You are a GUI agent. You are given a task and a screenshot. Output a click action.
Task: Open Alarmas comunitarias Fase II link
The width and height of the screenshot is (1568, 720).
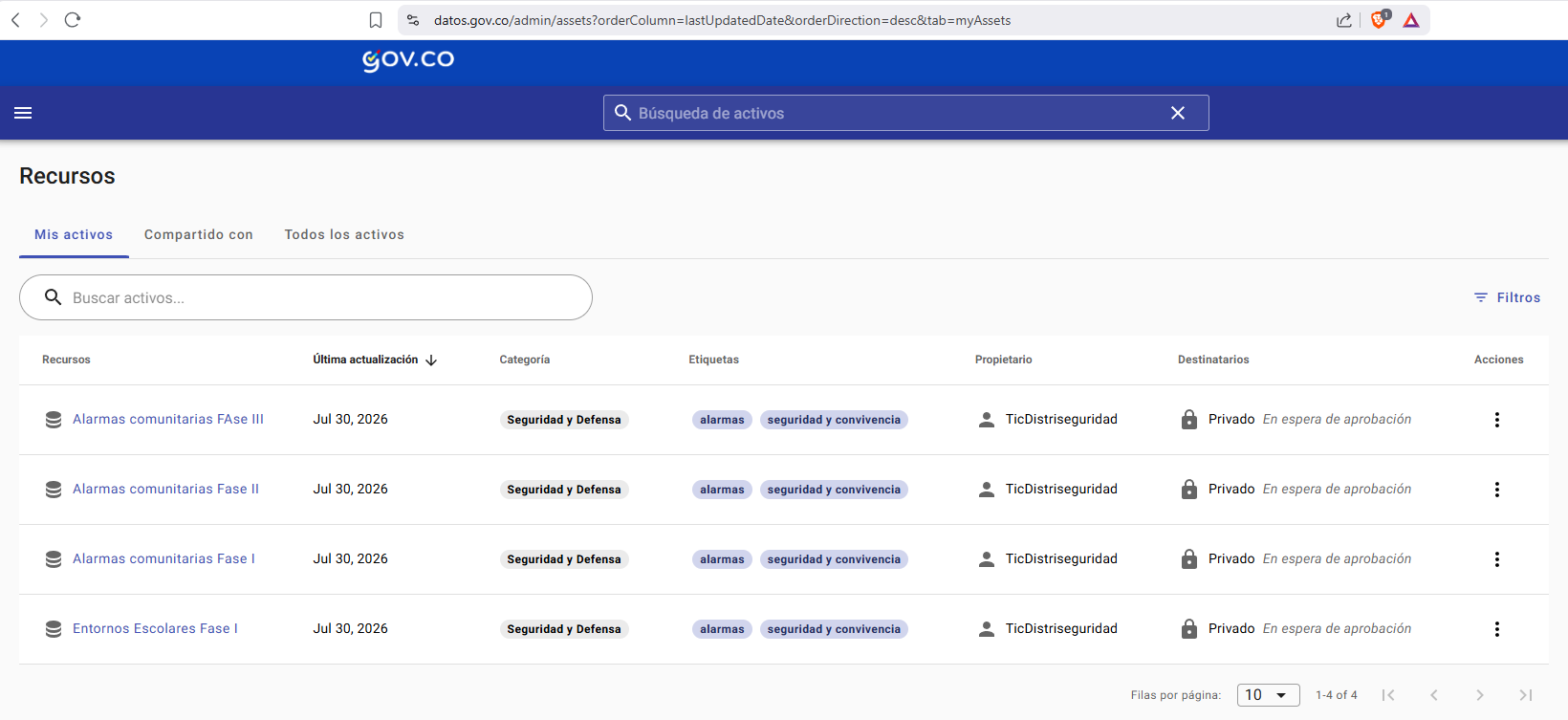(165, 489)
